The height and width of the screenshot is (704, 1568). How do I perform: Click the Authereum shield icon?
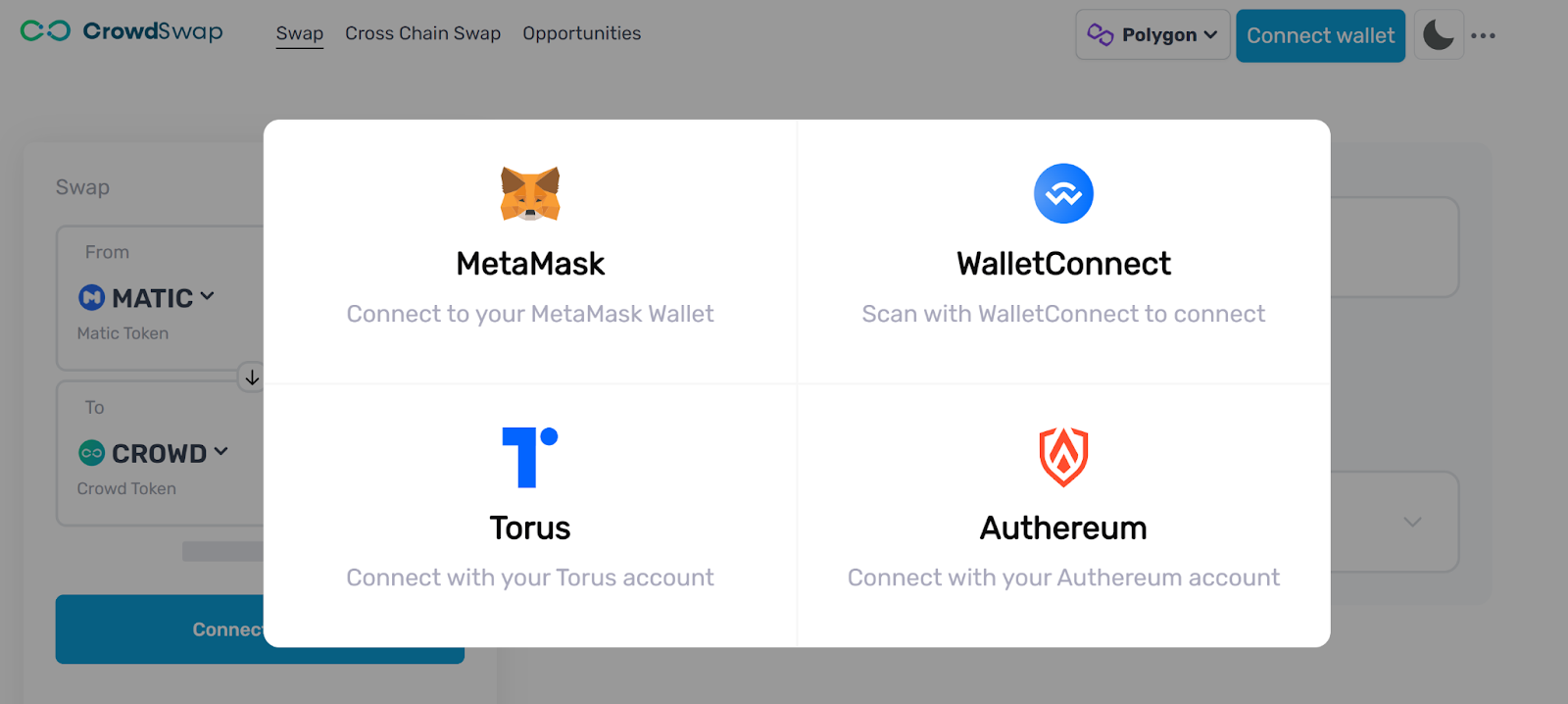pos(1063,457)
